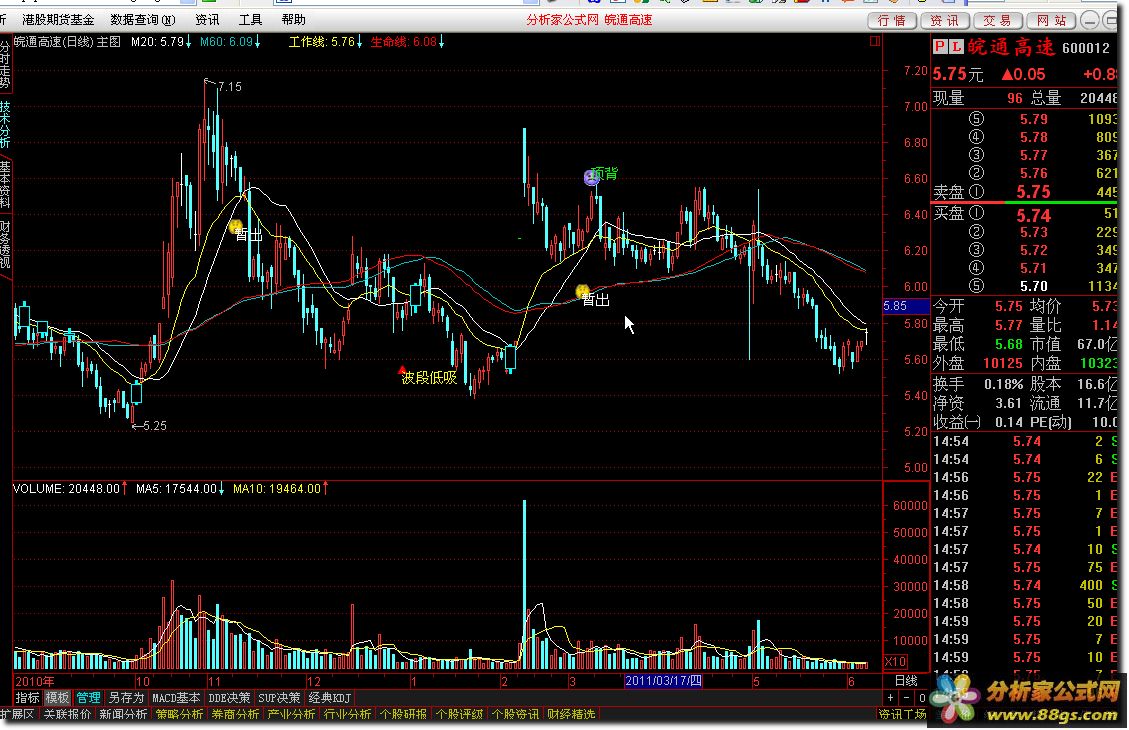Click the 顶背 signal marker icon
Image resolution: width=1129 pixels, height=730 pixels.
point(591,177)
